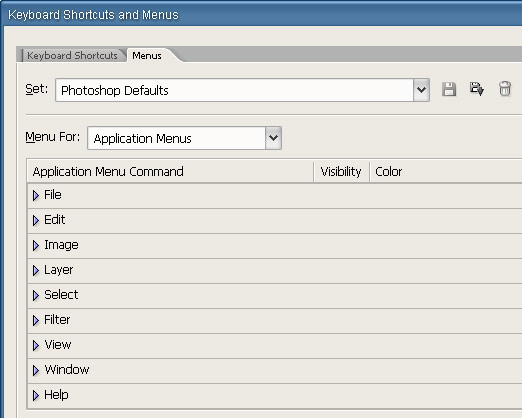The image size is (522, 418).
Task: Switch to the Keyboard Shortcuts tab
Action: click(x=72, y=55)
